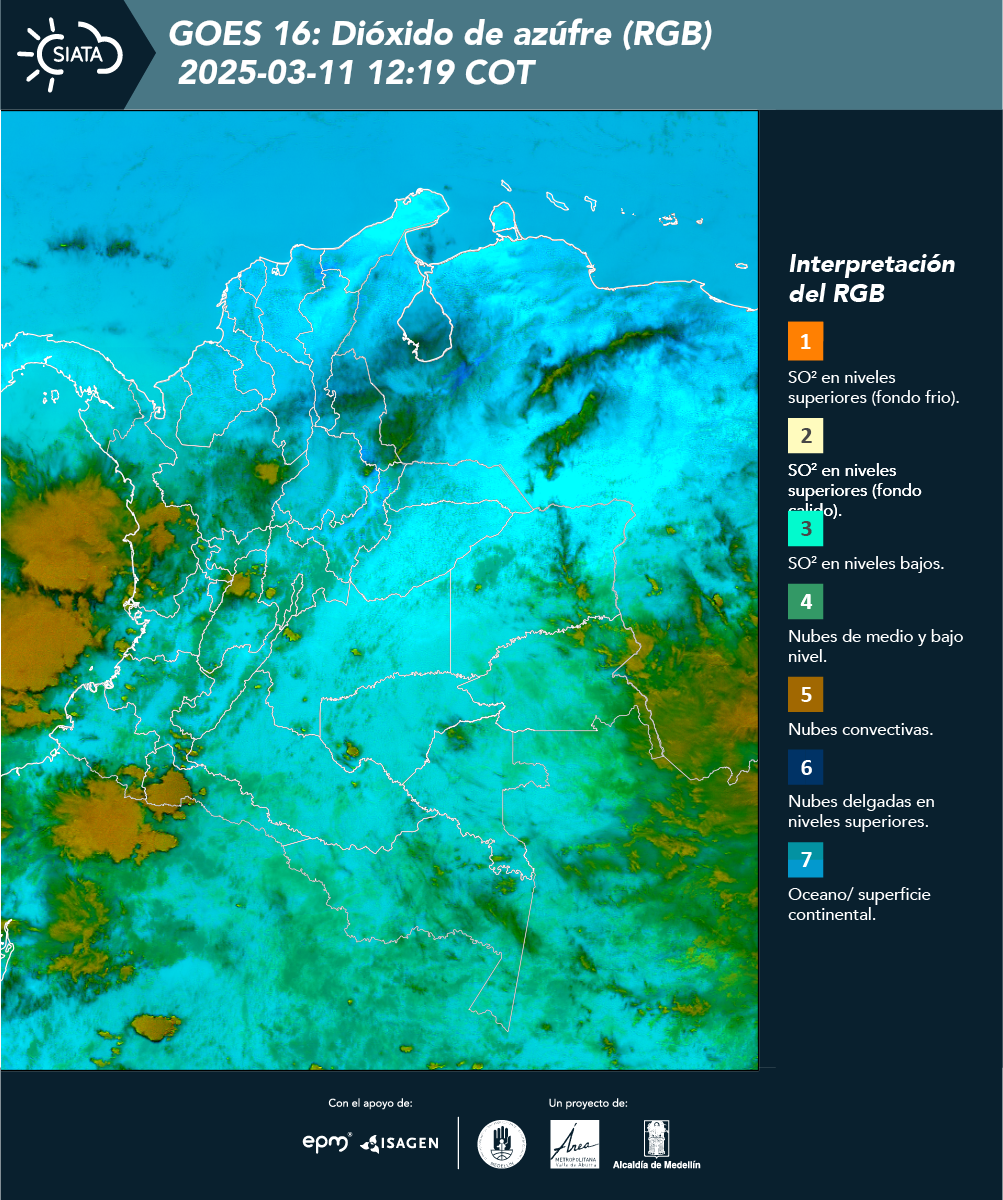
Task: Click the Alcaldía de Medellín logo
Action: tap(657, 1144)
